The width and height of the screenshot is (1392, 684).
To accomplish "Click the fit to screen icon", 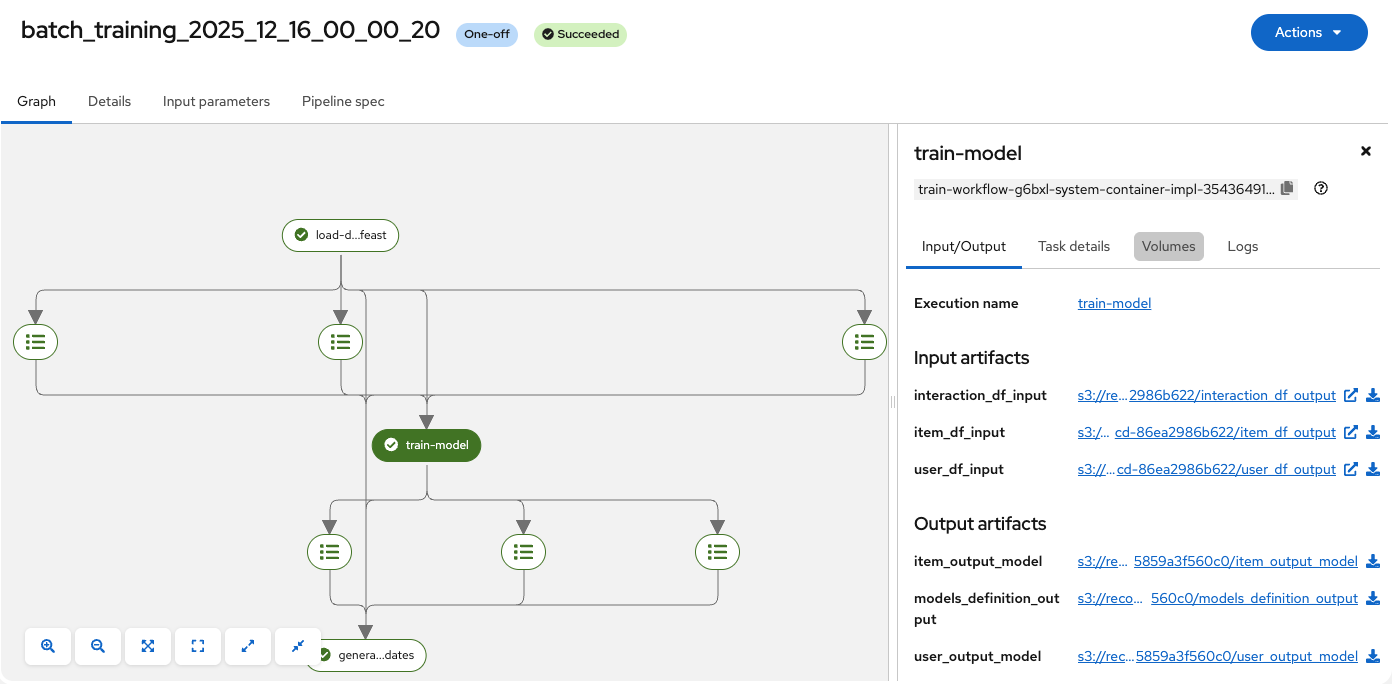I will [x=148, y=646].
